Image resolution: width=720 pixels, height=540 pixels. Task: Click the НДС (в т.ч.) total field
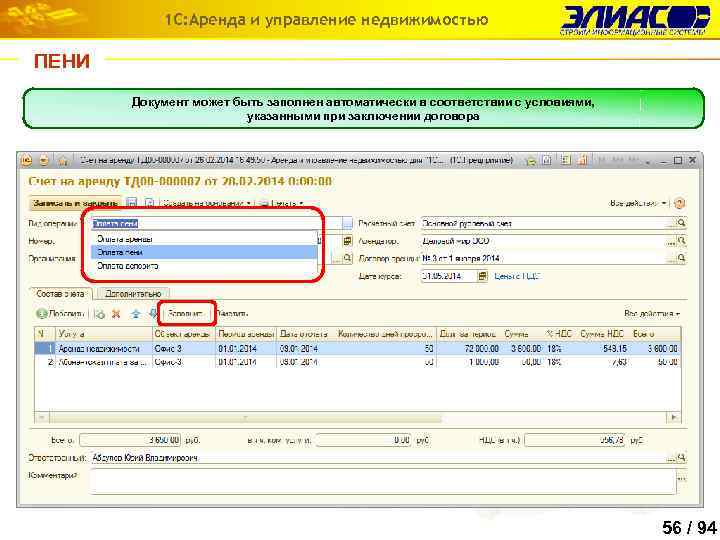tap(575, 440)
